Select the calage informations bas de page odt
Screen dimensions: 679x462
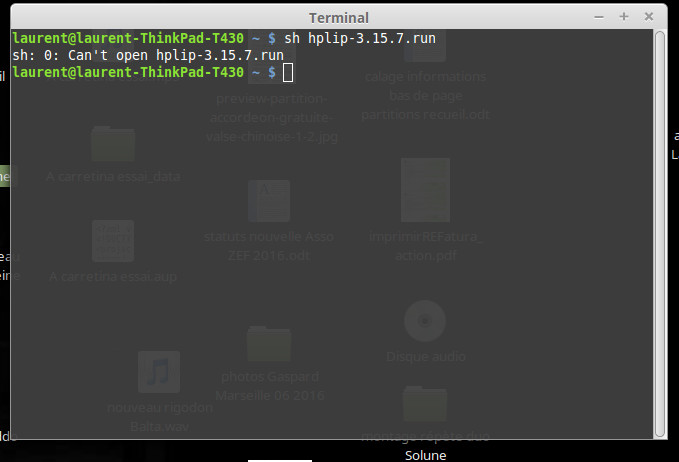pyautogui.click(x=426, y=95)
